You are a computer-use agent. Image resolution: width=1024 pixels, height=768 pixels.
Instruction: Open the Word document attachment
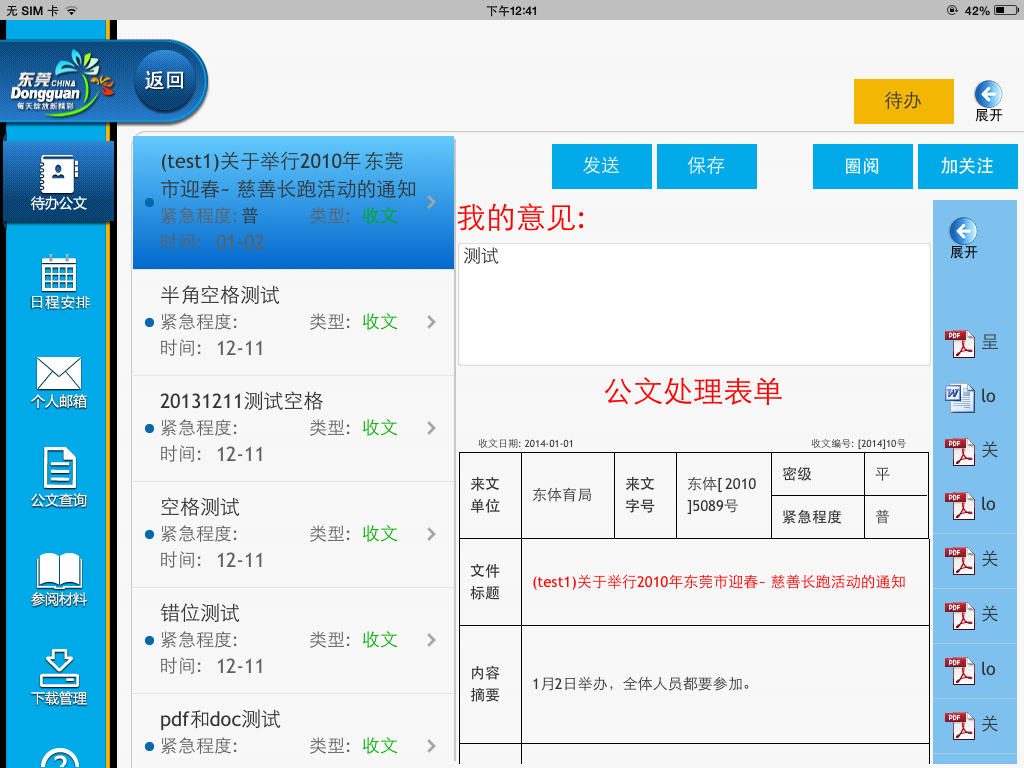(x=971, y=397)
